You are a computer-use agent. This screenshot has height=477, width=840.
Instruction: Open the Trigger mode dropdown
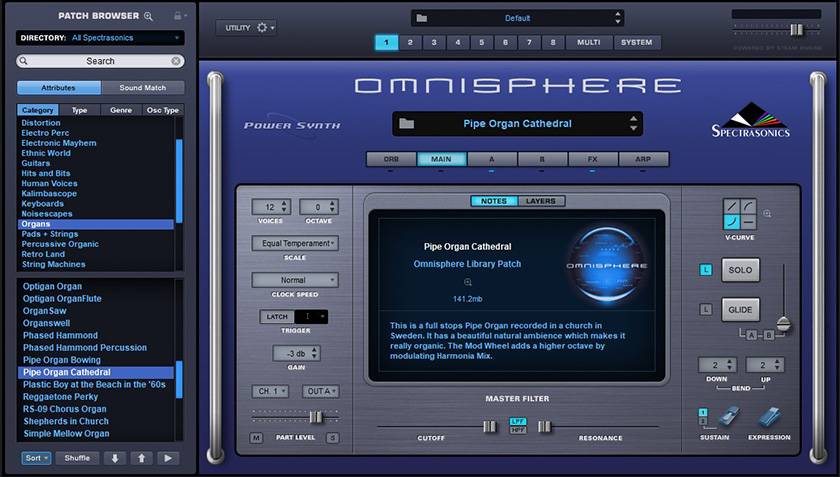click(311, 317)
